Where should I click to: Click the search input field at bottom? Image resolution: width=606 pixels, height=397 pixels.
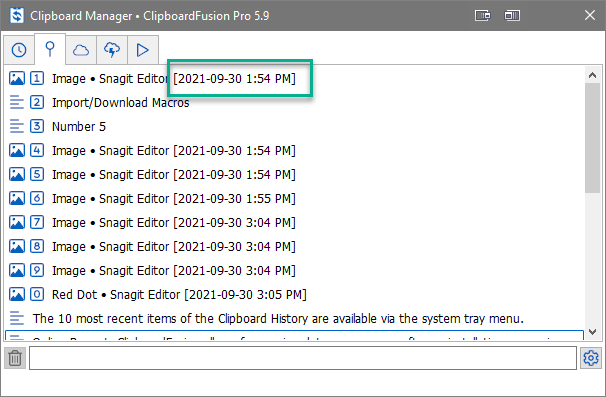(x=303, y=358)
